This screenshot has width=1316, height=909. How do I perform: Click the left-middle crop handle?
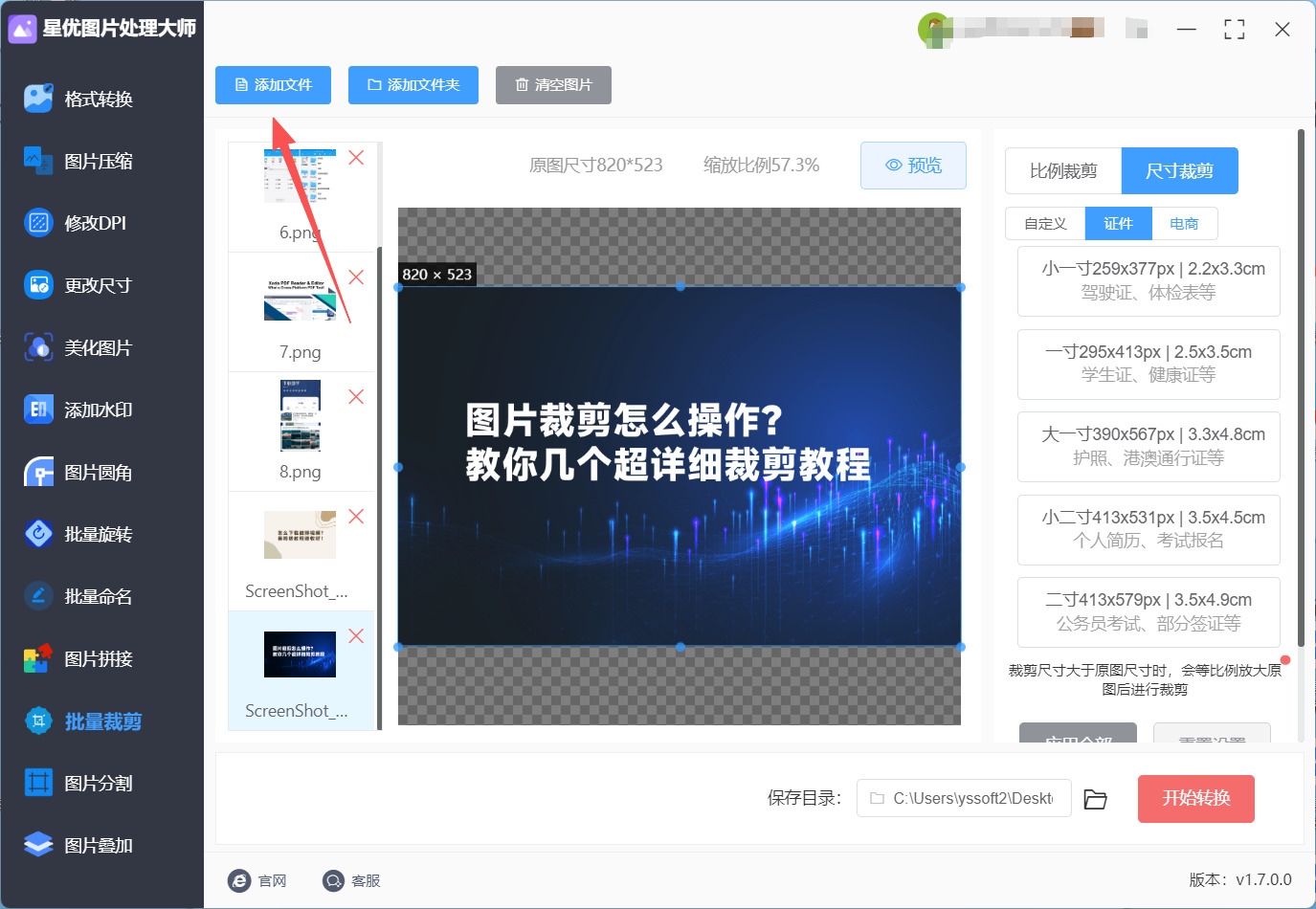pos(398,467)
